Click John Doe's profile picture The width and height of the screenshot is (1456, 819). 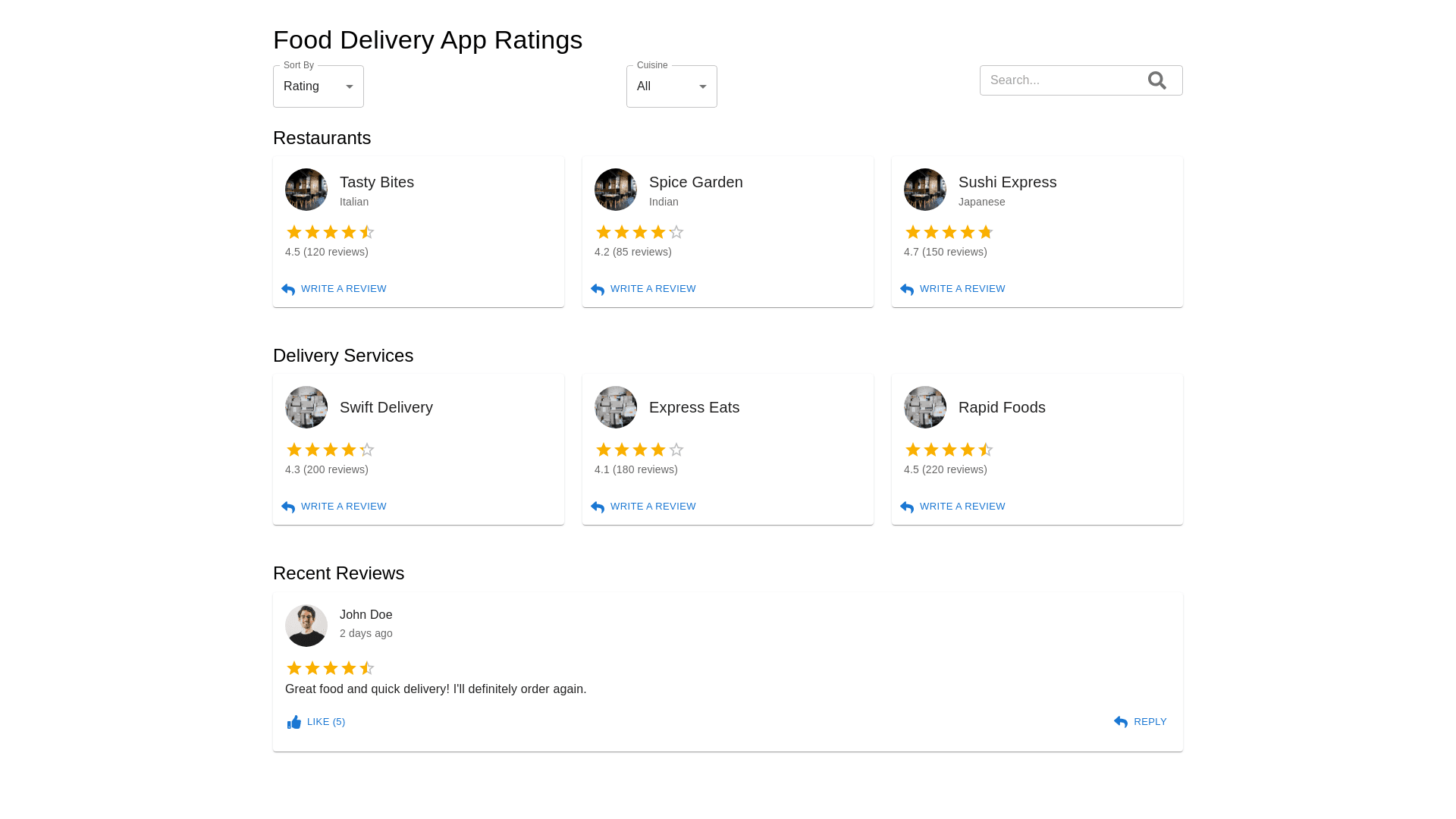tap(306, 626)
